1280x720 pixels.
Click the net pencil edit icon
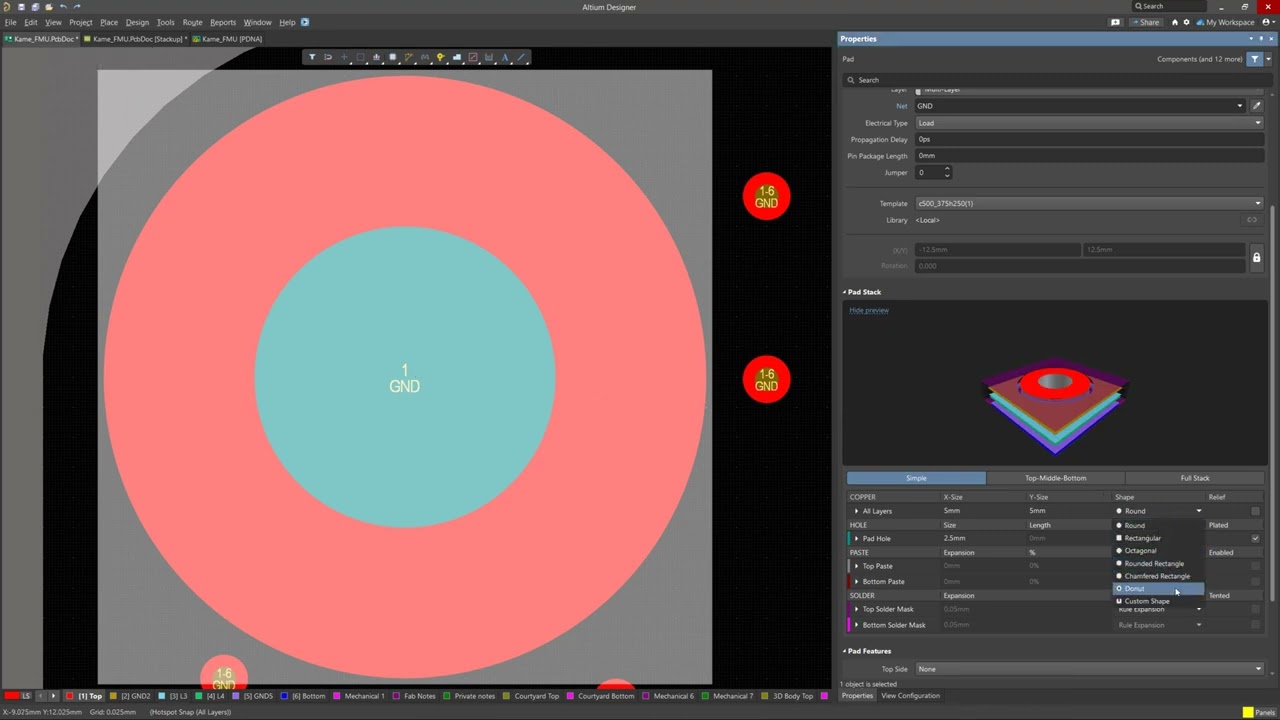[x=1256, y=106]
